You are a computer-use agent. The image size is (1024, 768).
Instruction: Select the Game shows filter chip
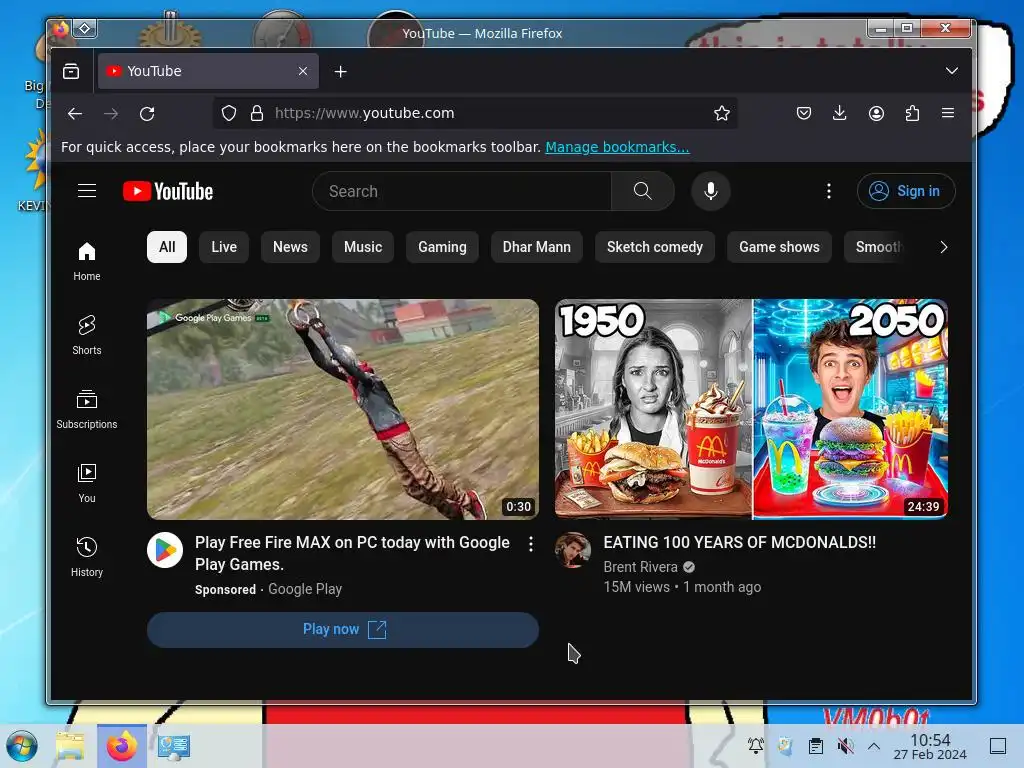tap(779, 247)
